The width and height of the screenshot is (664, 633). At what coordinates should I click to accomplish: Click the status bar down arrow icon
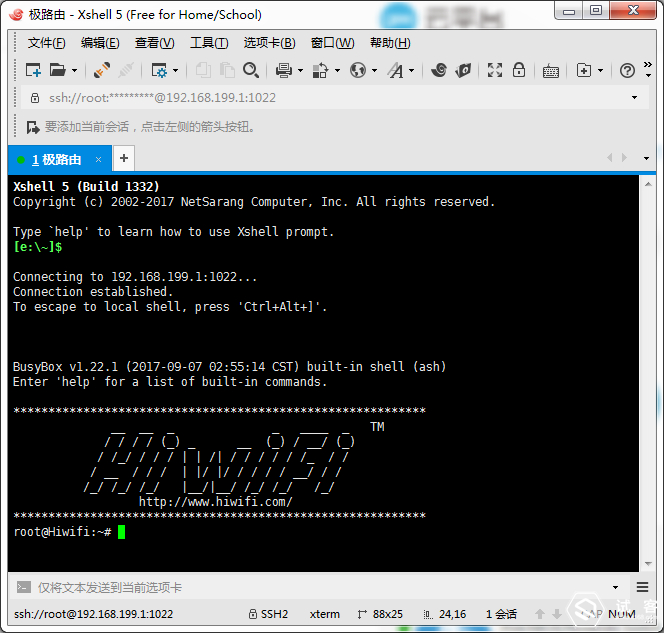coord(557,614)
